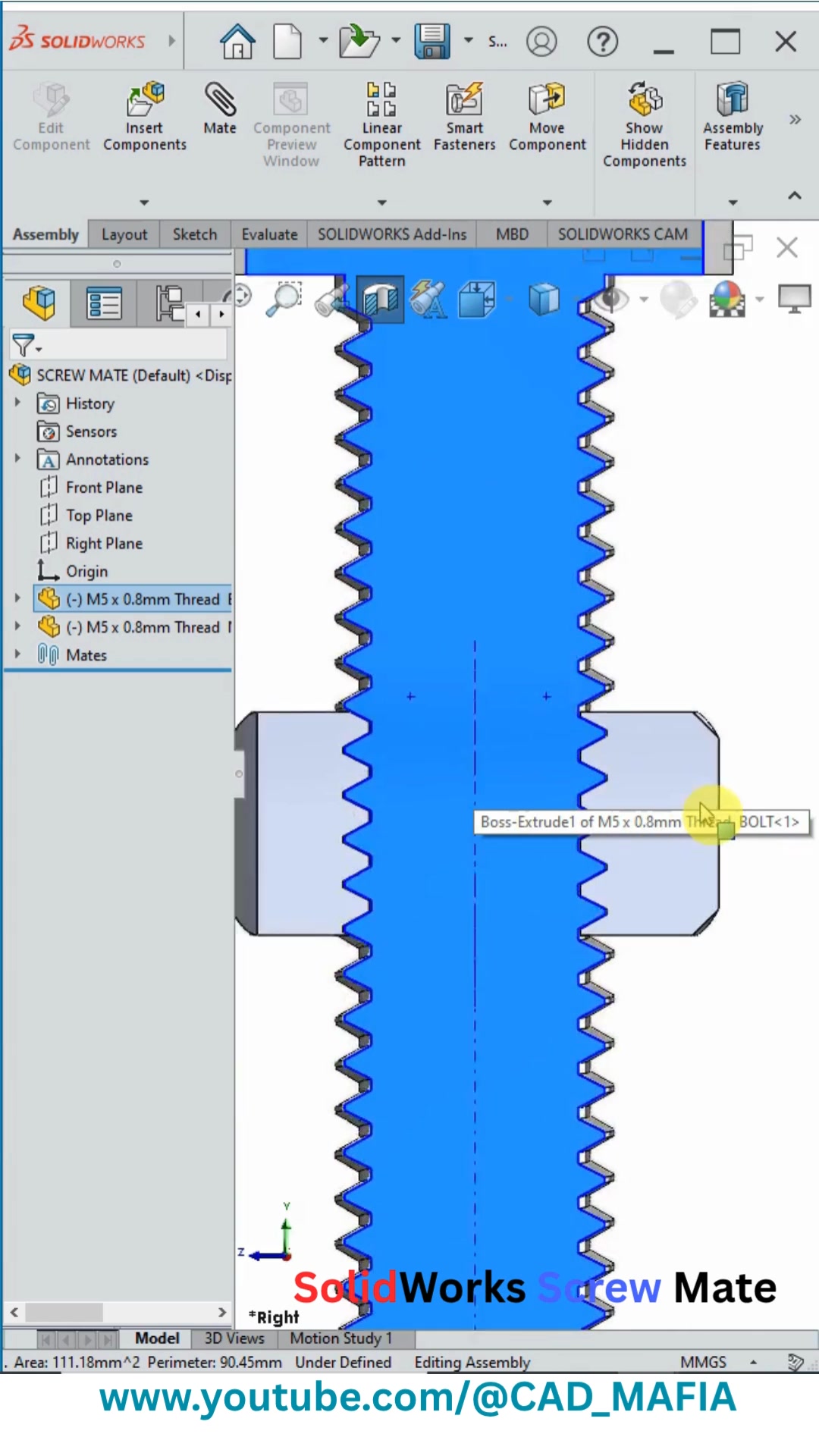Viewport: 819px width, 1456px height.
Task: Click Zoom to Area magnifier icon
Action: point(284,299)
